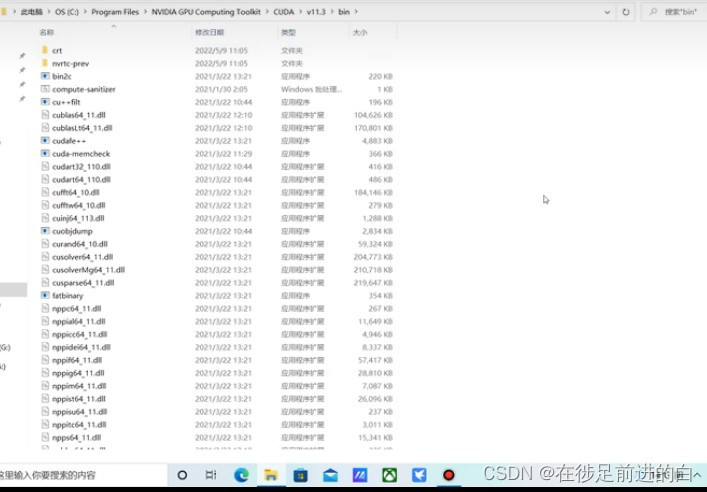Select the curand64_10.dll file icon
This screenshot has height=492, width=707.
tap(45, 244)
